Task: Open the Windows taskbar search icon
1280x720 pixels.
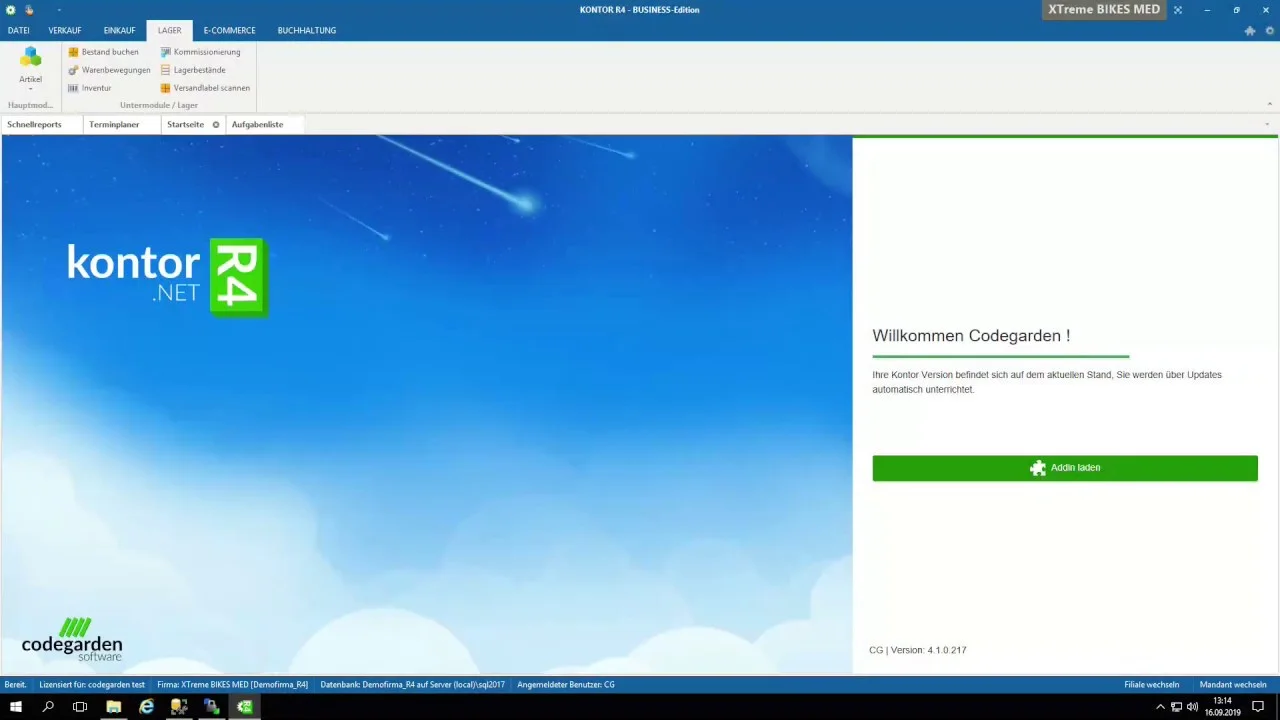Action: (x=48, y=707)
